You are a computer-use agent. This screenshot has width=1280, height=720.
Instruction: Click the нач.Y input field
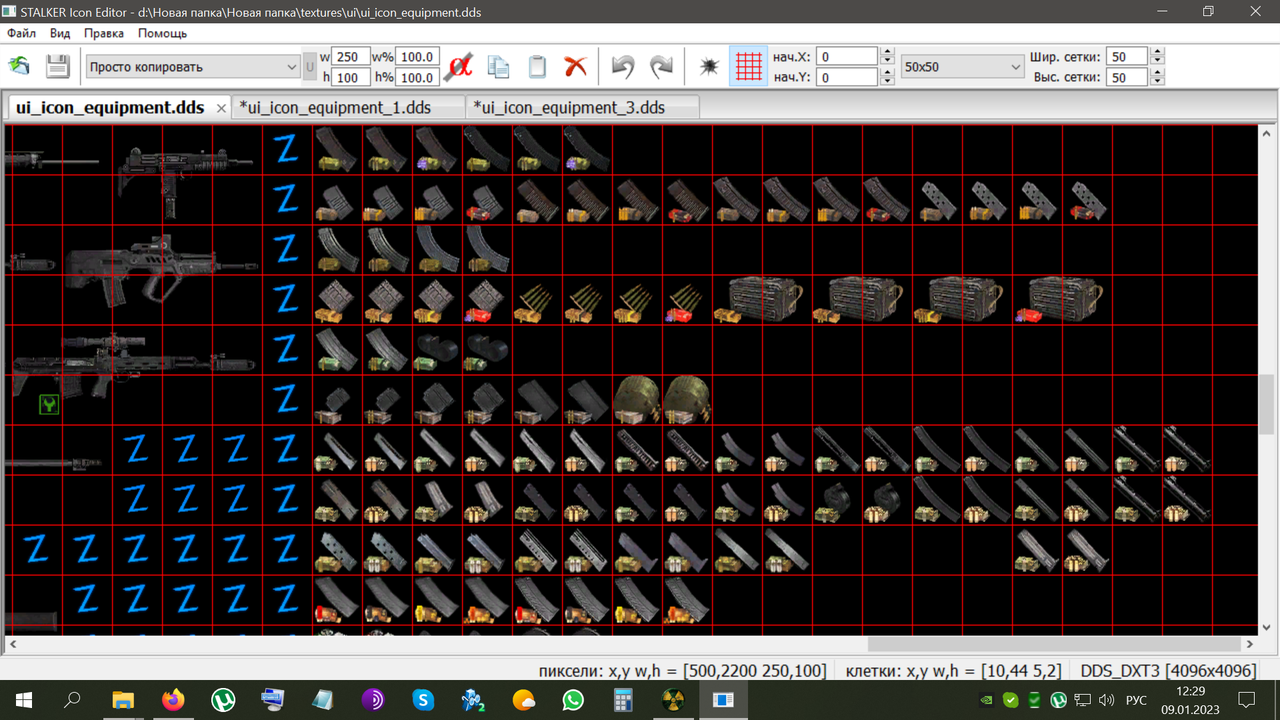(848, 77)
